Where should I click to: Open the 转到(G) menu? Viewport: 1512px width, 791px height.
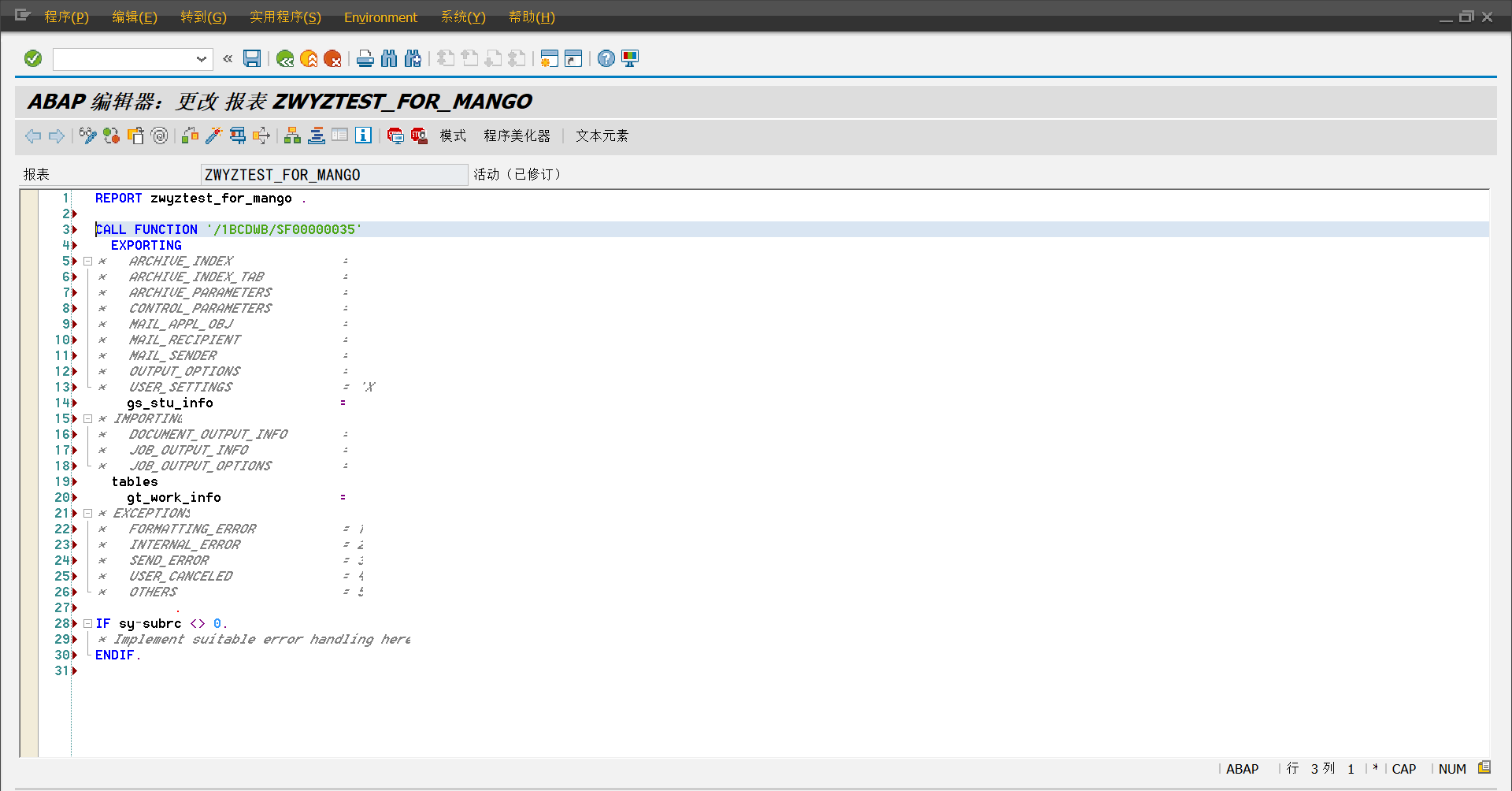203,17
